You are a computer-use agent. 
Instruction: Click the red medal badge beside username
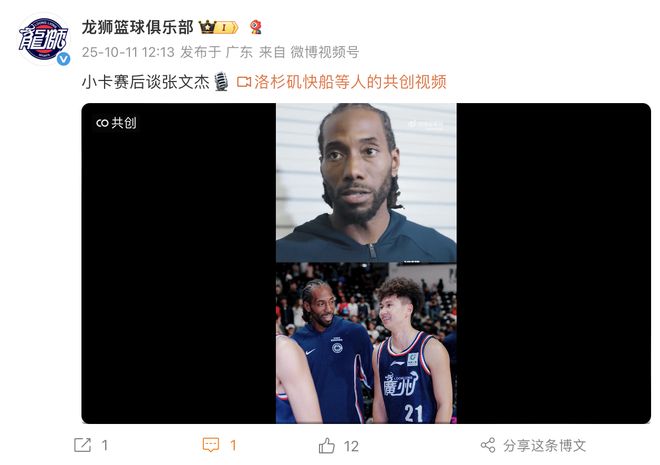point(255,27)
